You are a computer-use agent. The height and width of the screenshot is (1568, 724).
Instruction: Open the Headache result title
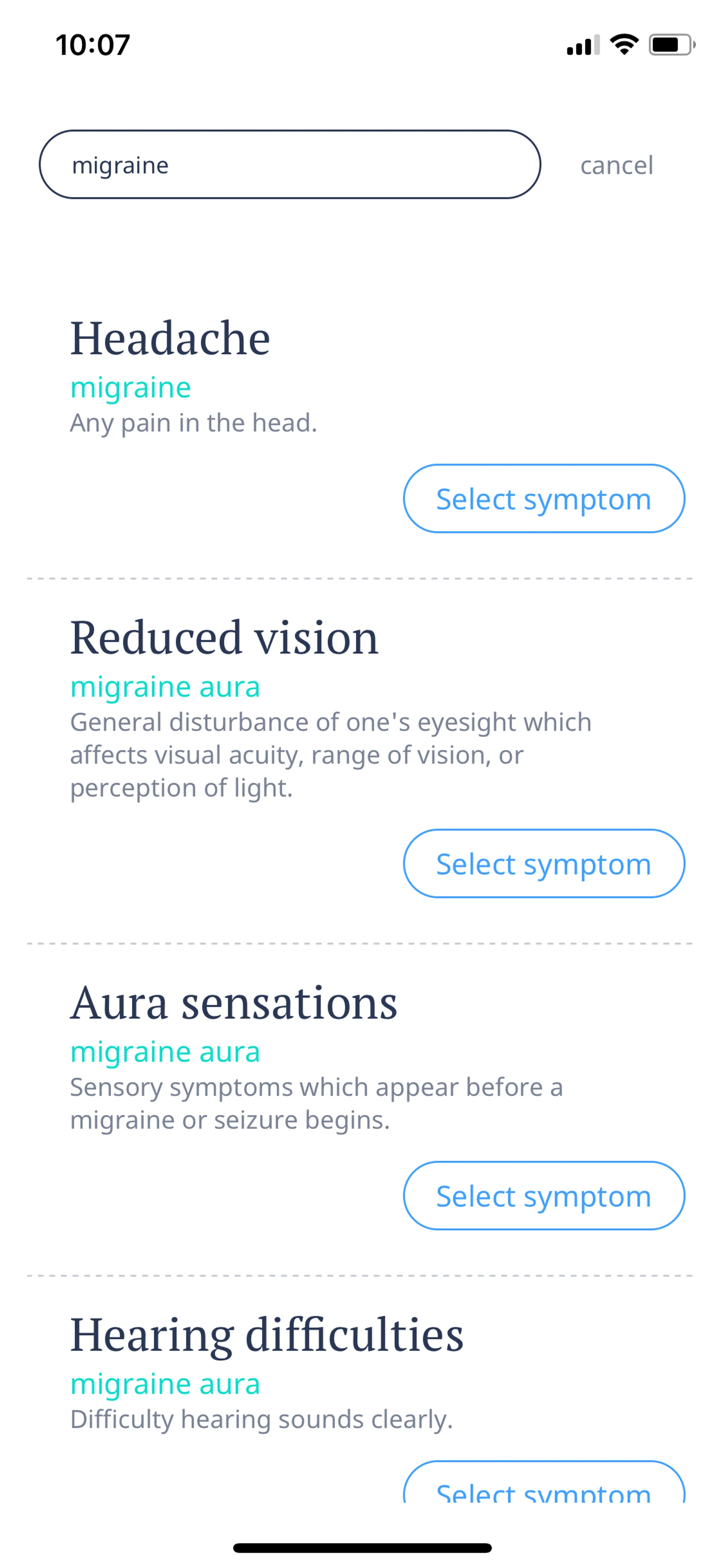point(170,338)
